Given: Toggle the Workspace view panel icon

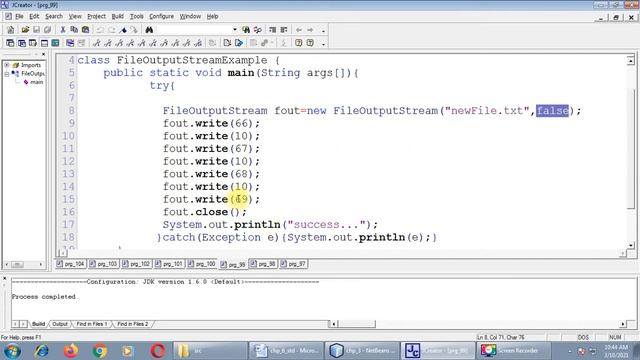Looking at the screenshot, I should (10, 43).
